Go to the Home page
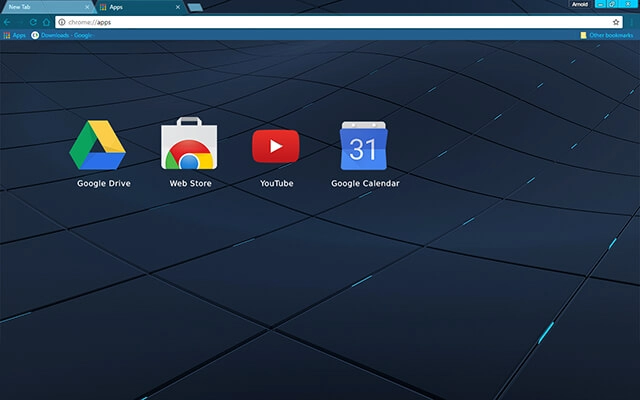 pos(46,22)
